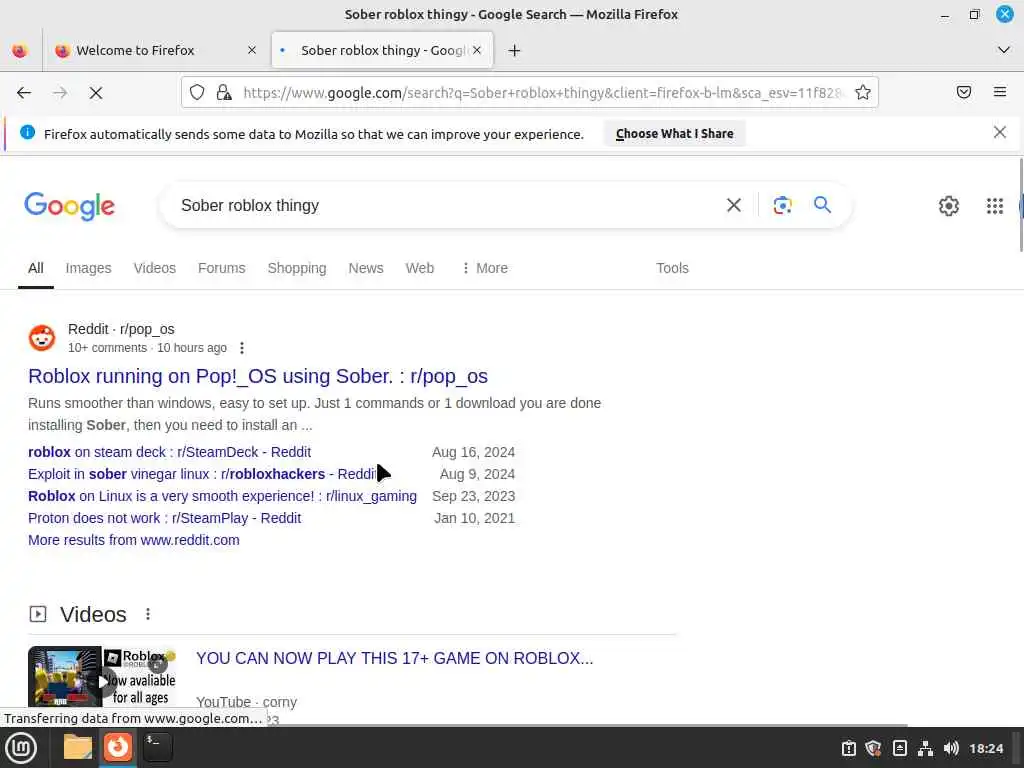
Task: Open Exploit in sober vinegar linux link
Action: pos(204,474)
